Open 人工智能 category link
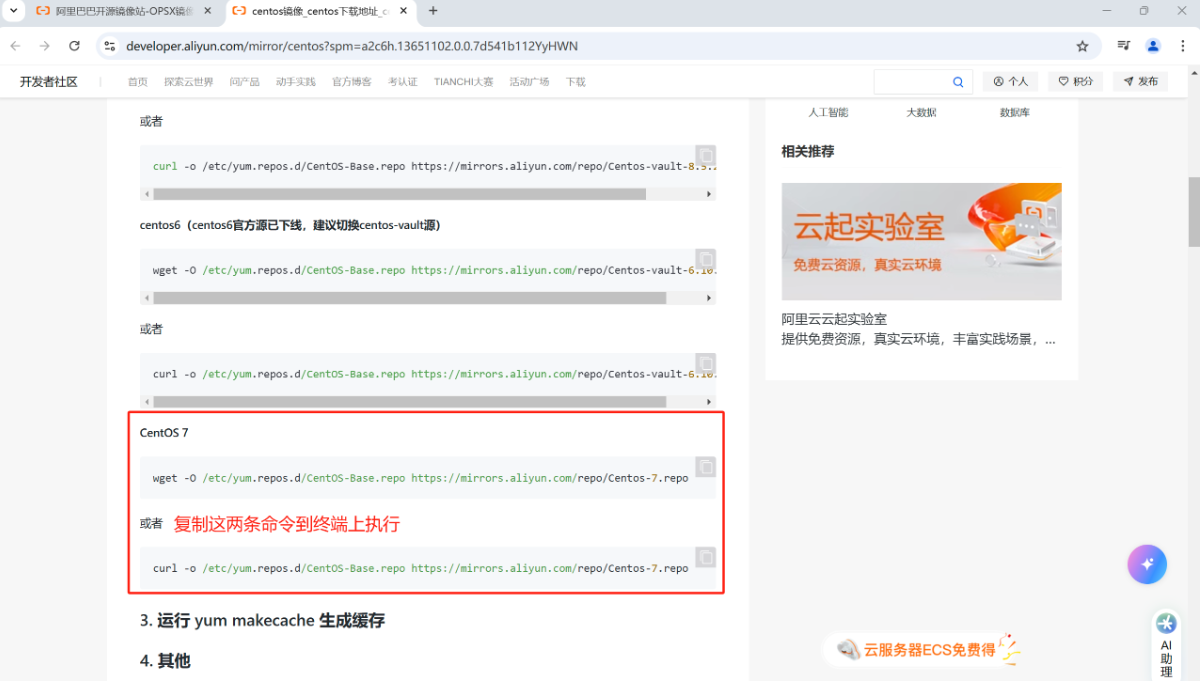Image resolution: width=1200 pixels, height=681 pixels. (x=828, y=113)
